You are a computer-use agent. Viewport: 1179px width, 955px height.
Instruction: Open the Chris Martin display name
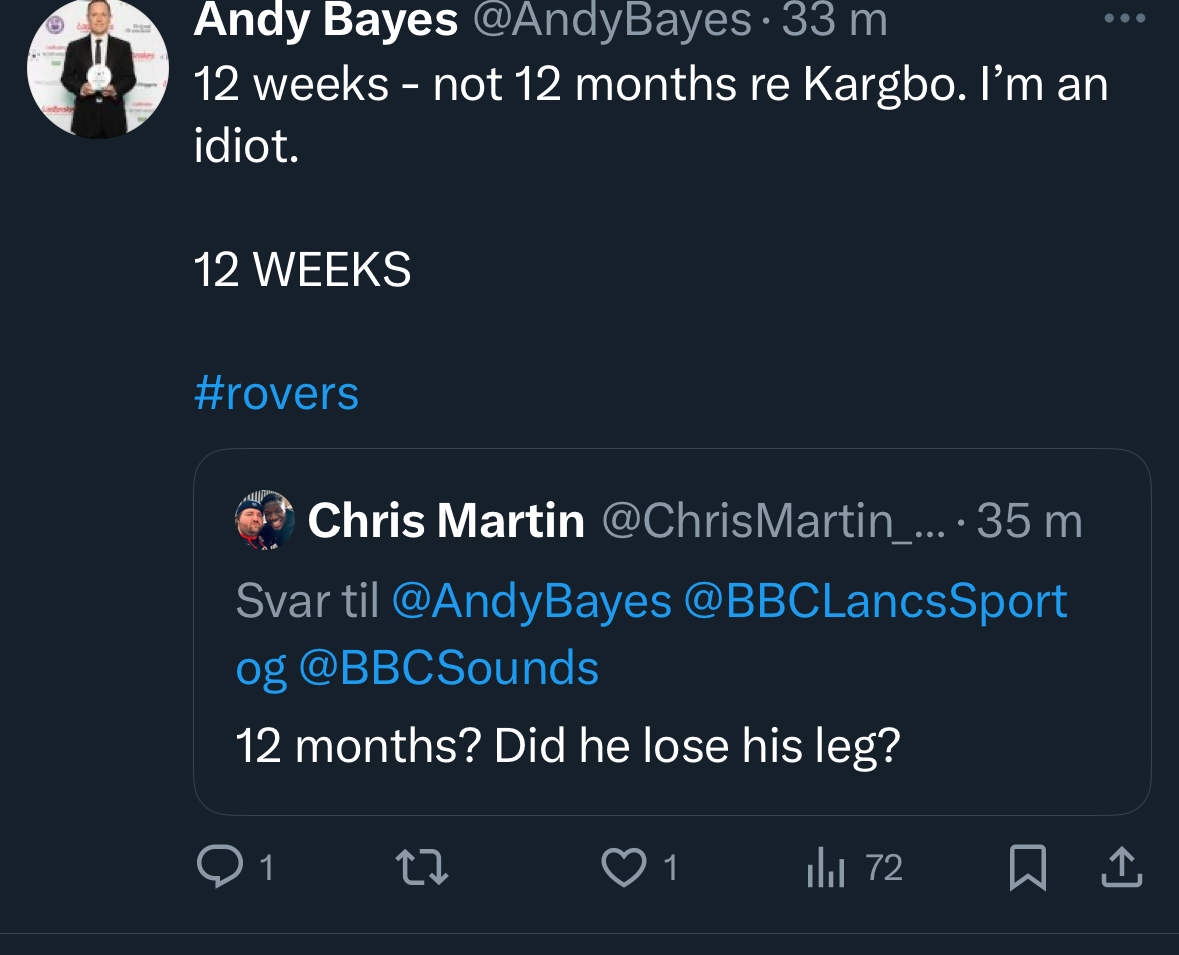pos(446,521)
